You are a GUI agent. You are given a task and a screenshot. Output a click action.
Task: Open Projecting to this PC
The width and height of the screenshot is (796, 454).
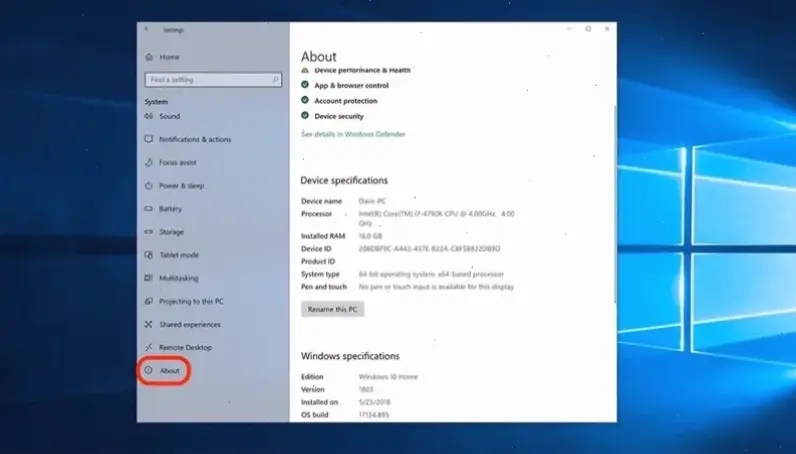[191, 301]
